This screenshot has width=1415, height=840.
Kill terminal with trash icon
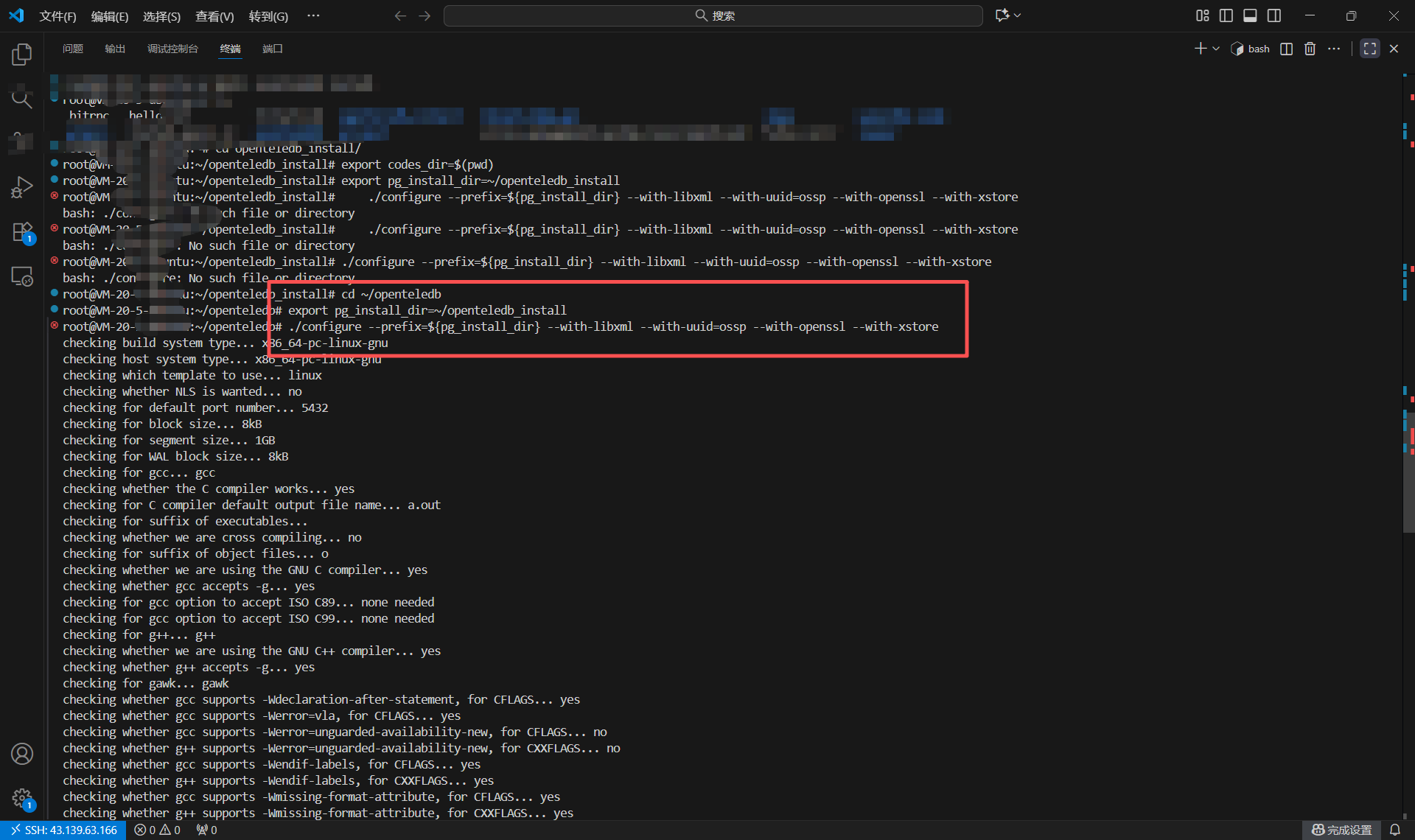click(1310, 49)
